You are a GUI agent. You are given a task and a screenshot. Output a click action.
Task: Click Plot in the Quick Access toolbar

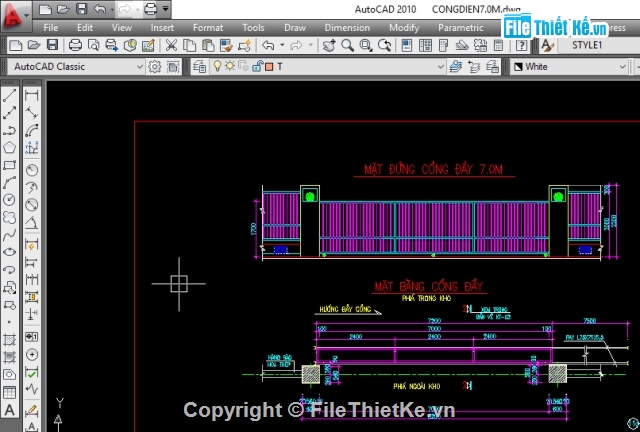(151, 9)
